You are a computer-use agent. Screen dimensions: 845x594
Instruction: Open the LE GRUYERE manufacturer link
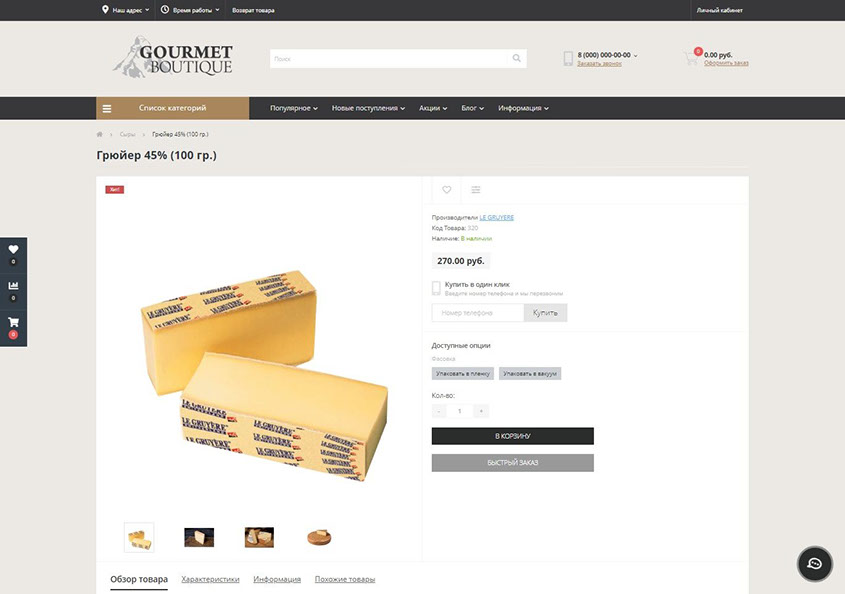[496, 218]
